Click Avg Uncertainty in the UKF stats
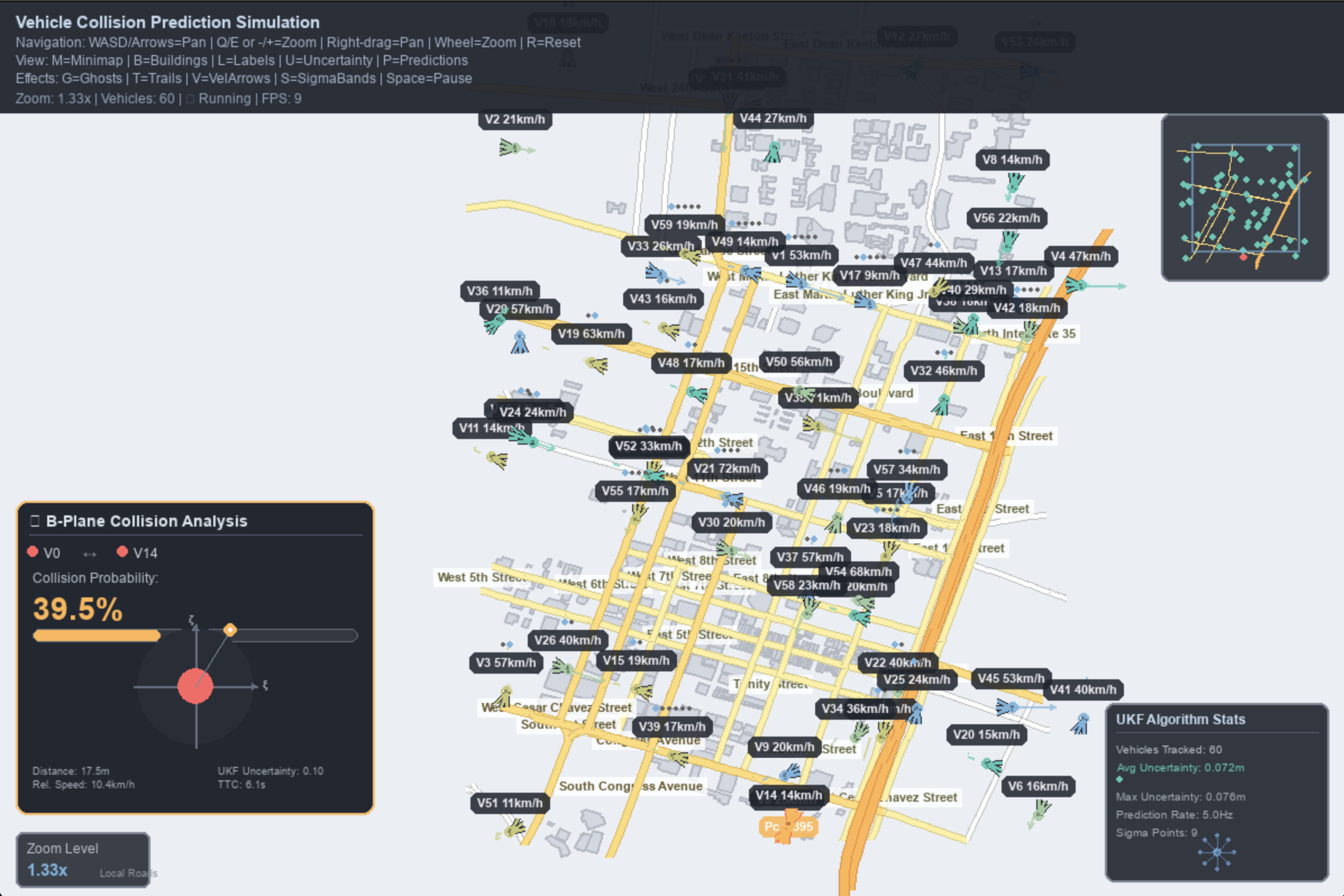The height and width of the screenshot is (896, 1344). pyautogui.click(x=1180, y=767)
